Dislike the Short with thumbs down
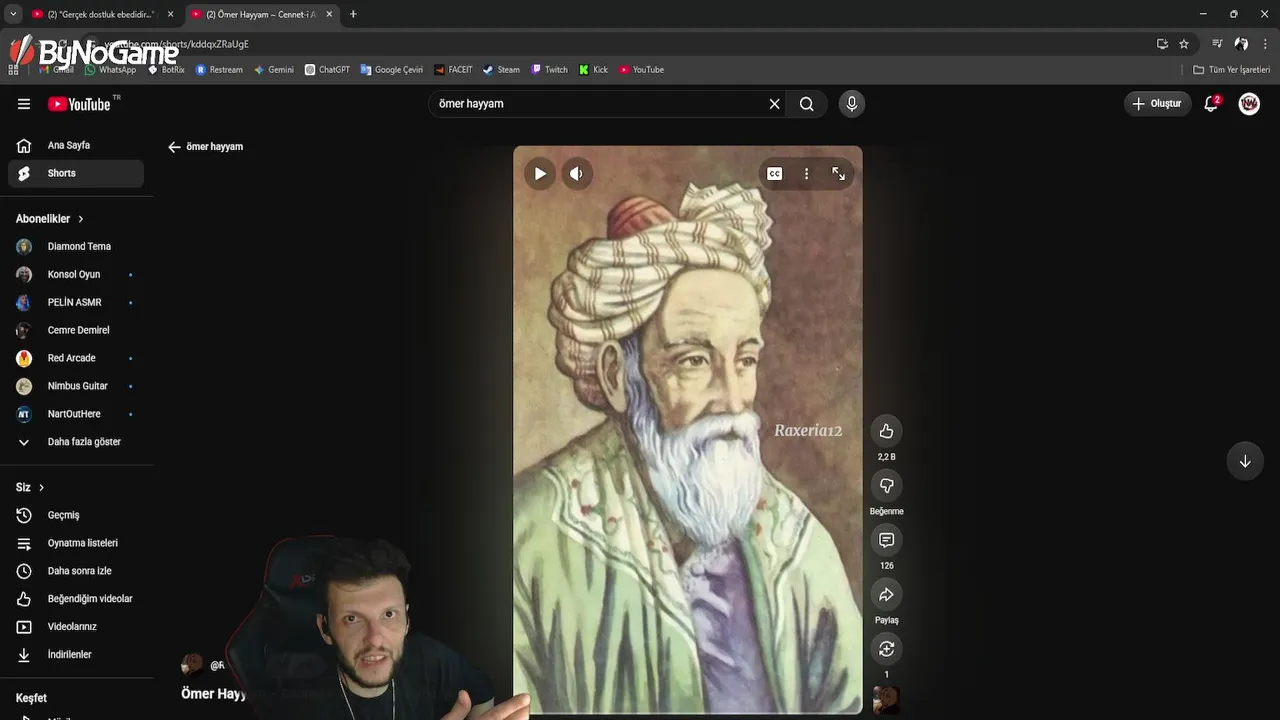This screenshot has height=720, width=1280. (x=886, y=486)
